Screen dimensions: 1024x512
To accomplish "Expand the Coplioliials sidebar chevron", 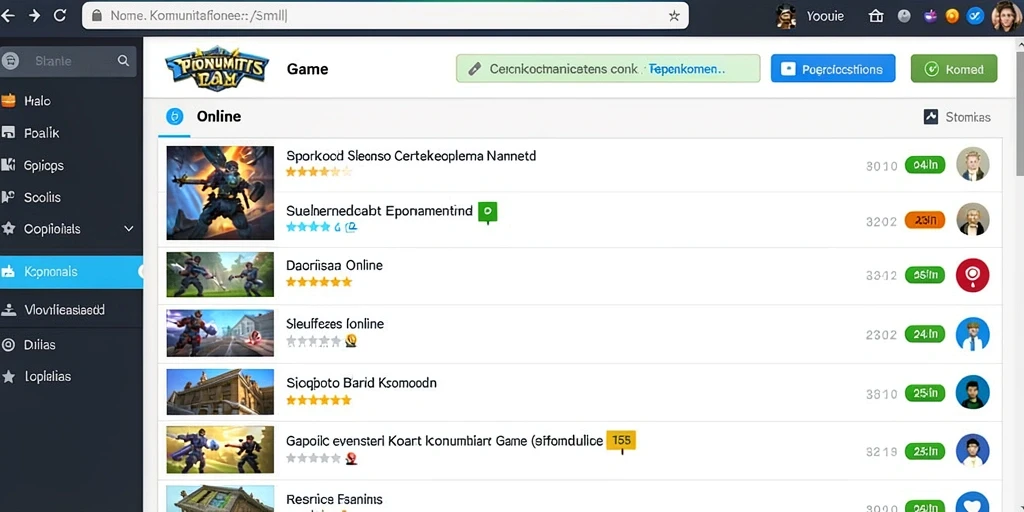I will (129, 229).
